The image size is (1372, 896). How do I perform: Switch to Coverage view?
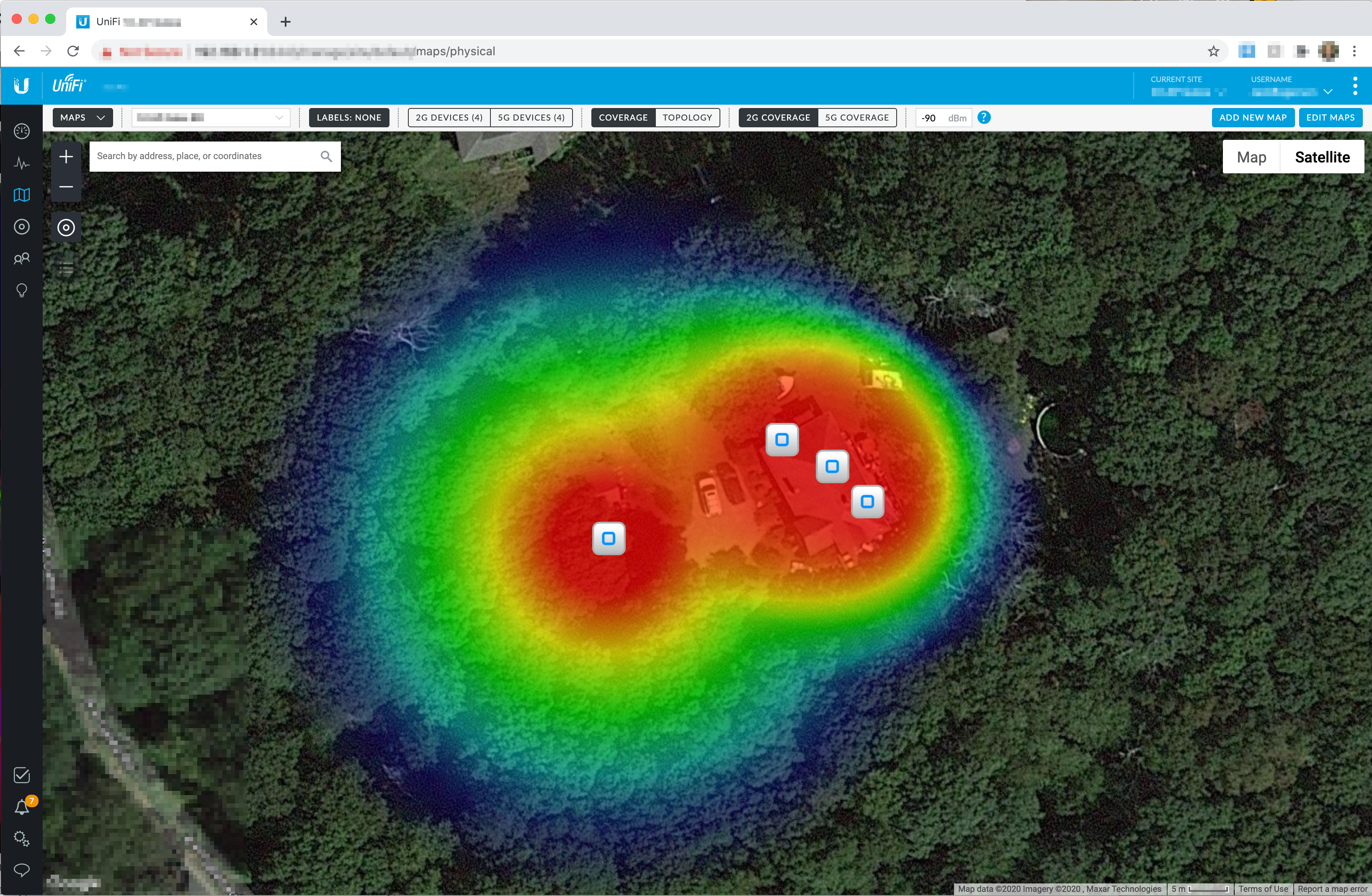(623, 118)
